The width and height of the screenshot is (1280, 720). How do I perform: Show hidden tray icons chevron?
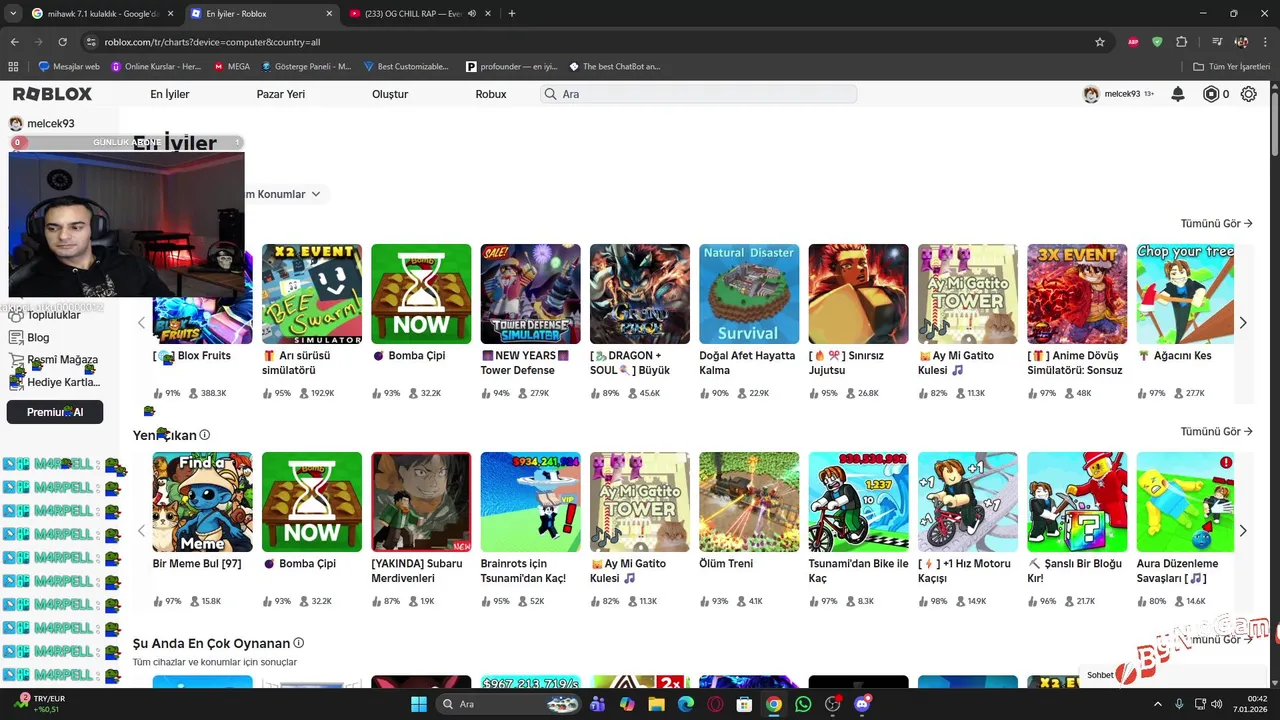[x=1158, y=704]
